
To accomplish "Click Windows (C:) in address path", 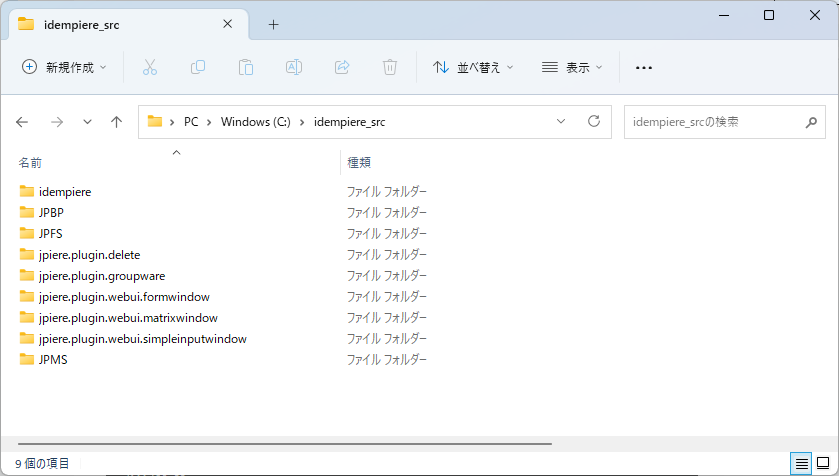I will [x=256, y=122].
